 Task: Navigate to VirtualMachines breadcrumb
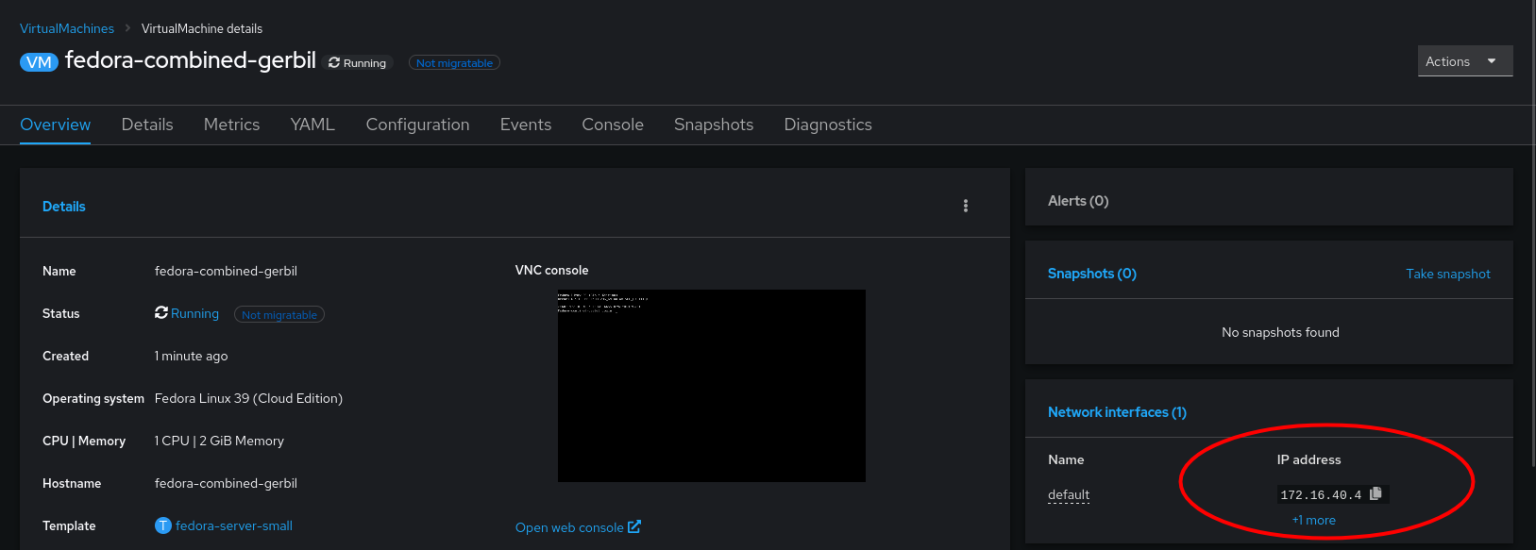[x=67, y=29]
